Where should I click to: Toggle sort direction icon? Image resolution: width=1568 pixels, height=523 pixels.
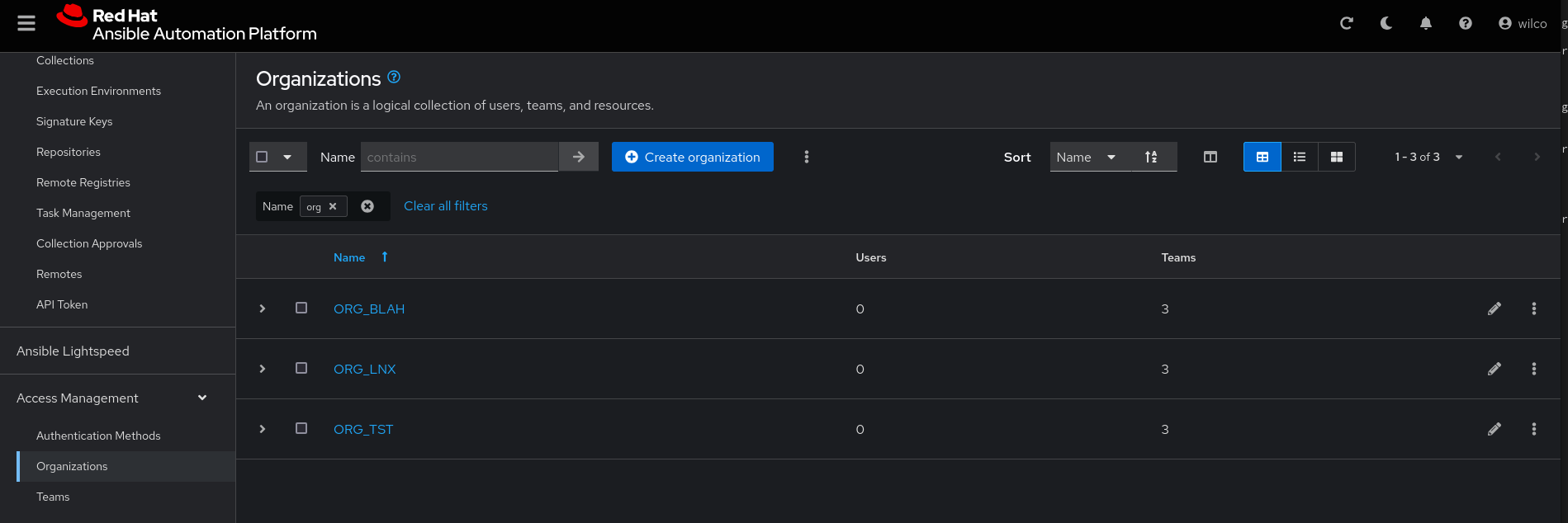[x=1151, y=157]
